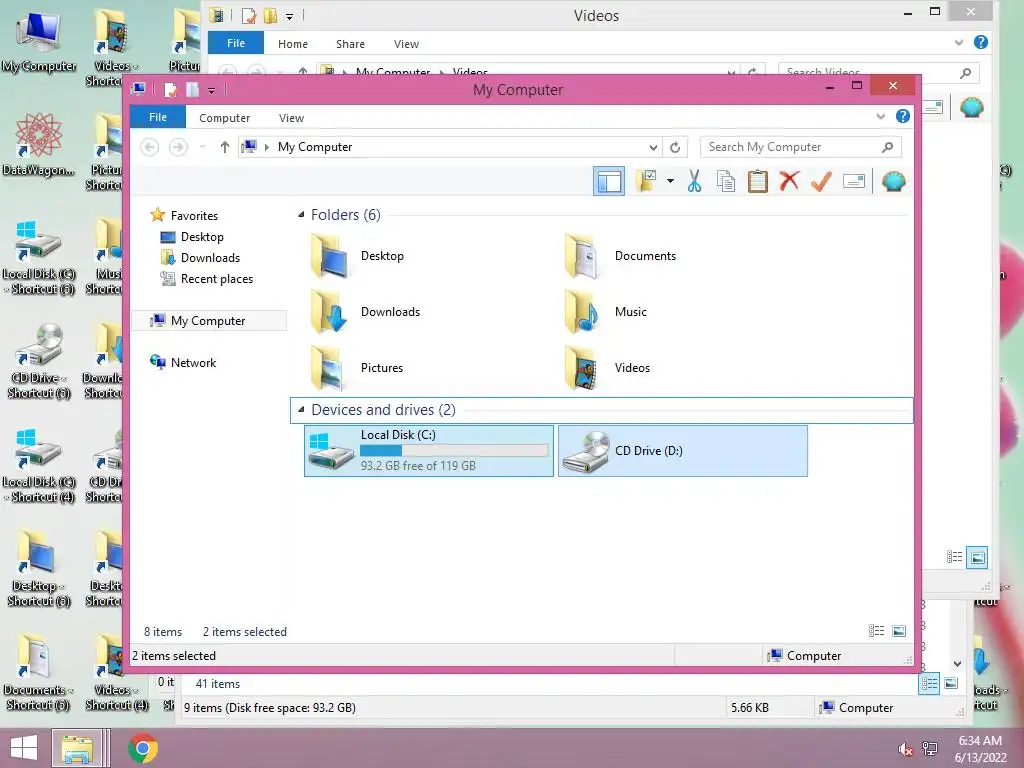Click the Rename icon in toolbar
Viewport: 1024px width, 768px height.
point(854,181)
